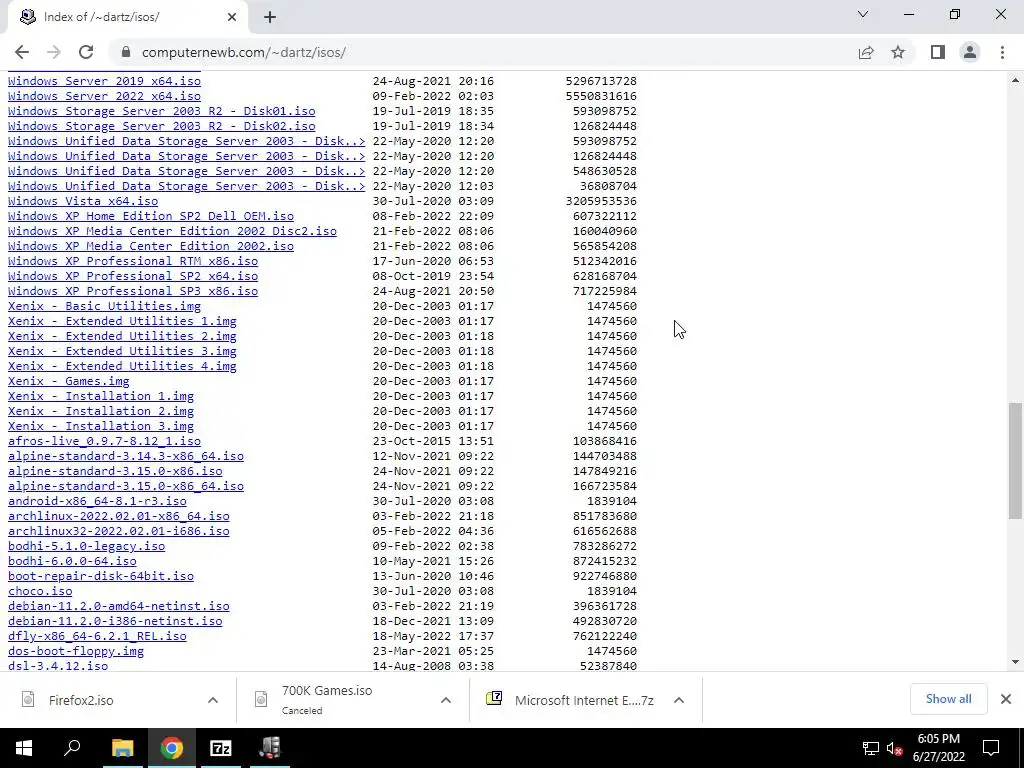Screen dimensions: 1024x768
Task: Click the canceled 700K Games.iso download
Action: pos(327,699)
